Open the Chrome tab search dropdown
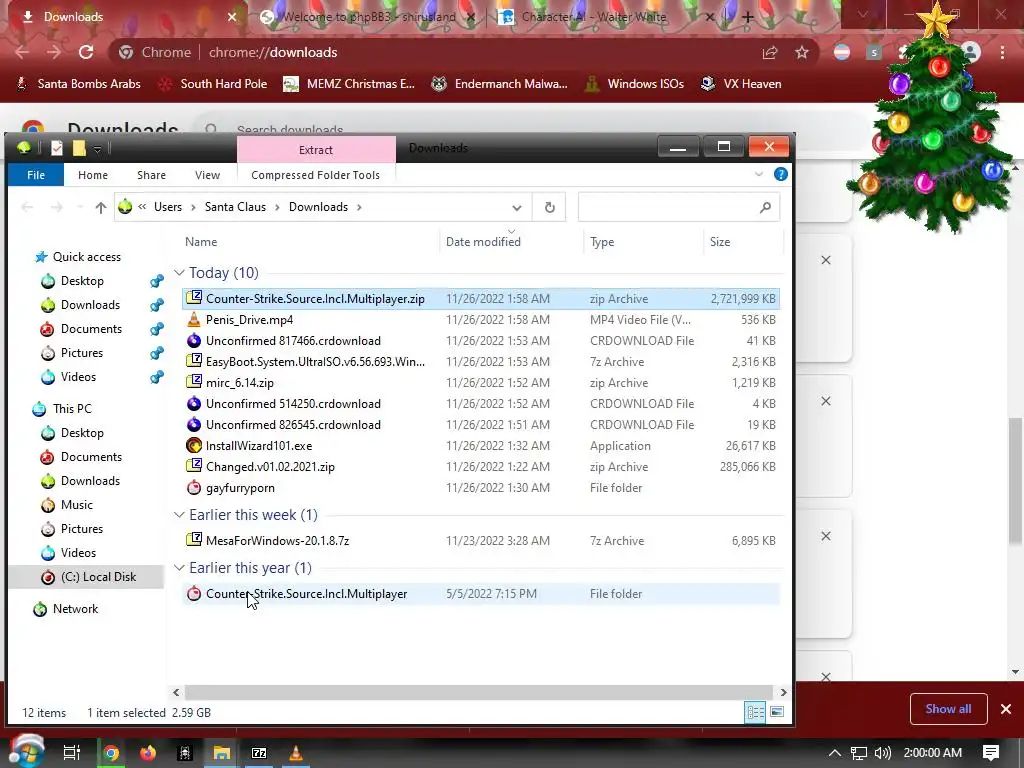 863,15
